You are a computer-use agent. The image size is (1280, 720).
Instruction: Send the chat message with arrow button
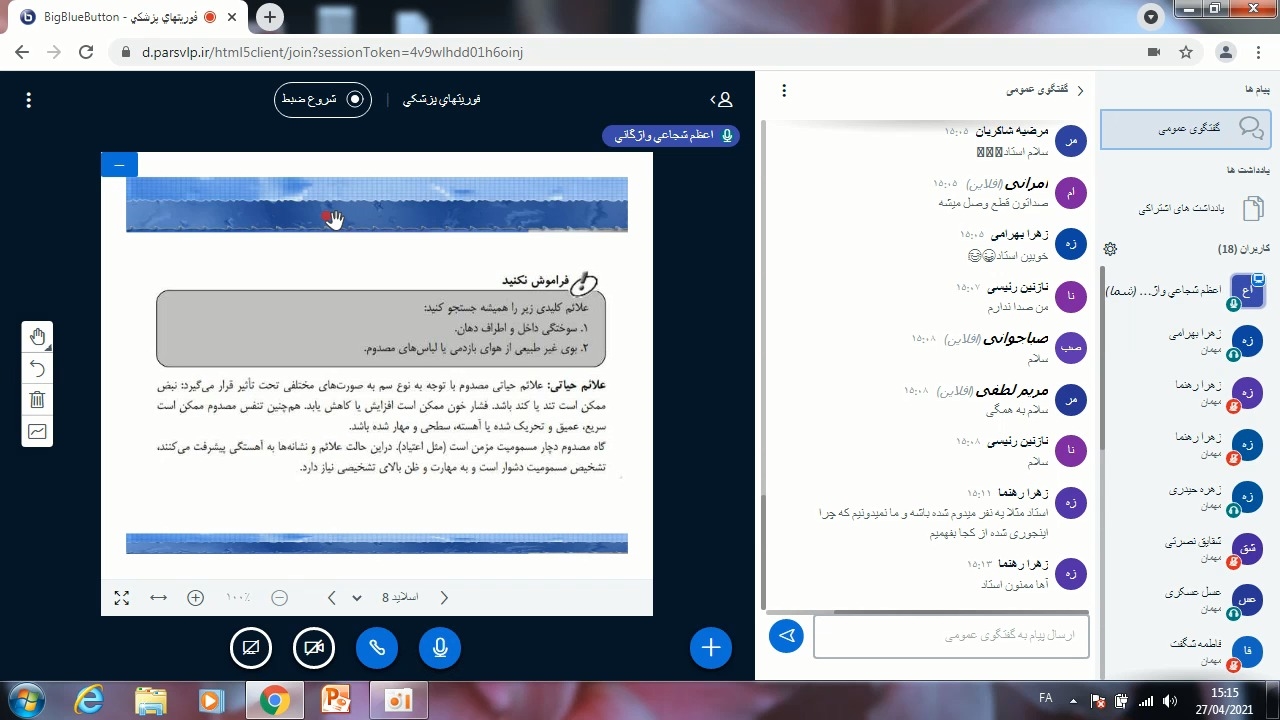(x=786, y=636)
